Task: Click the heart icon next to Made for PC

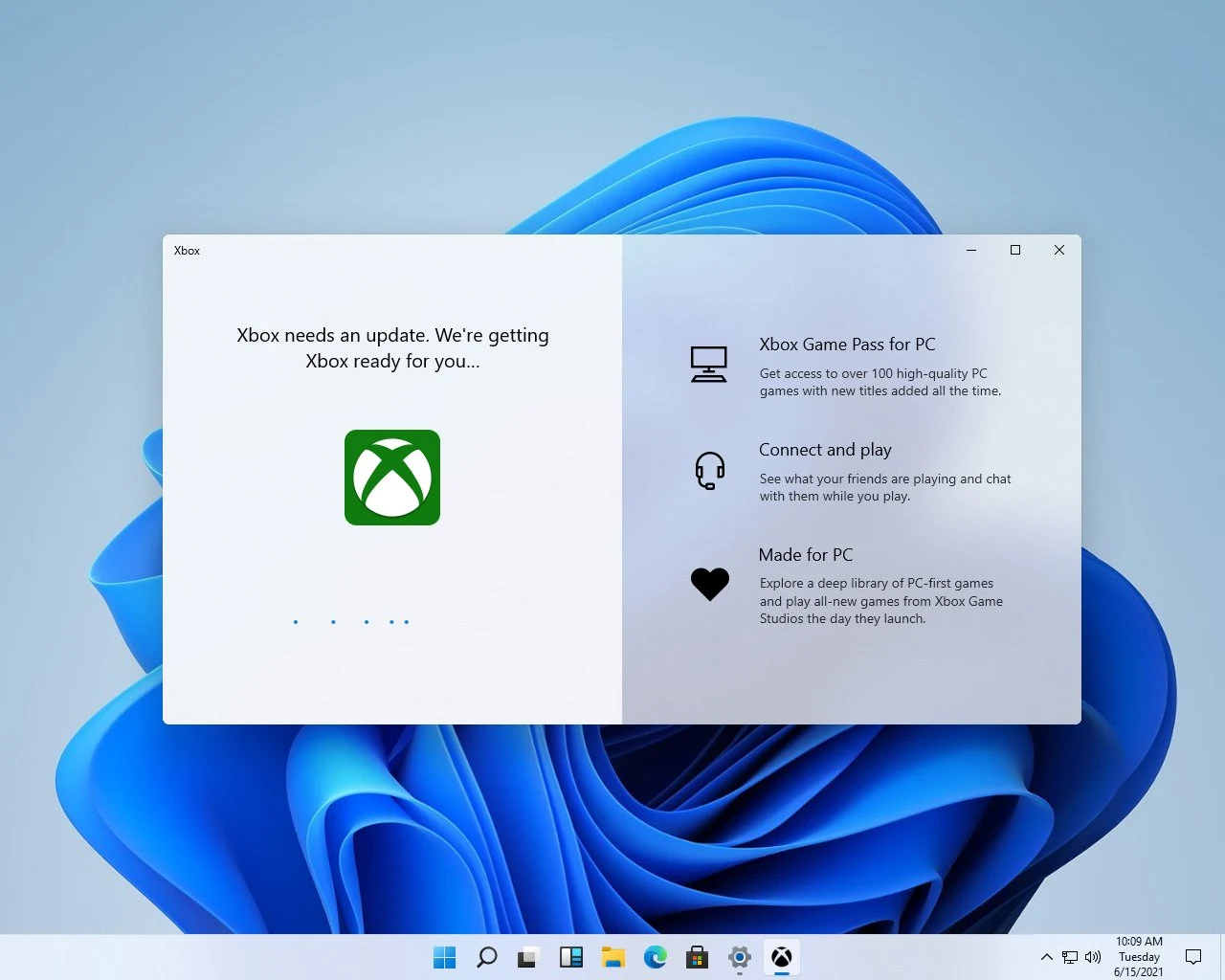Action: click(x=709, y=584)
